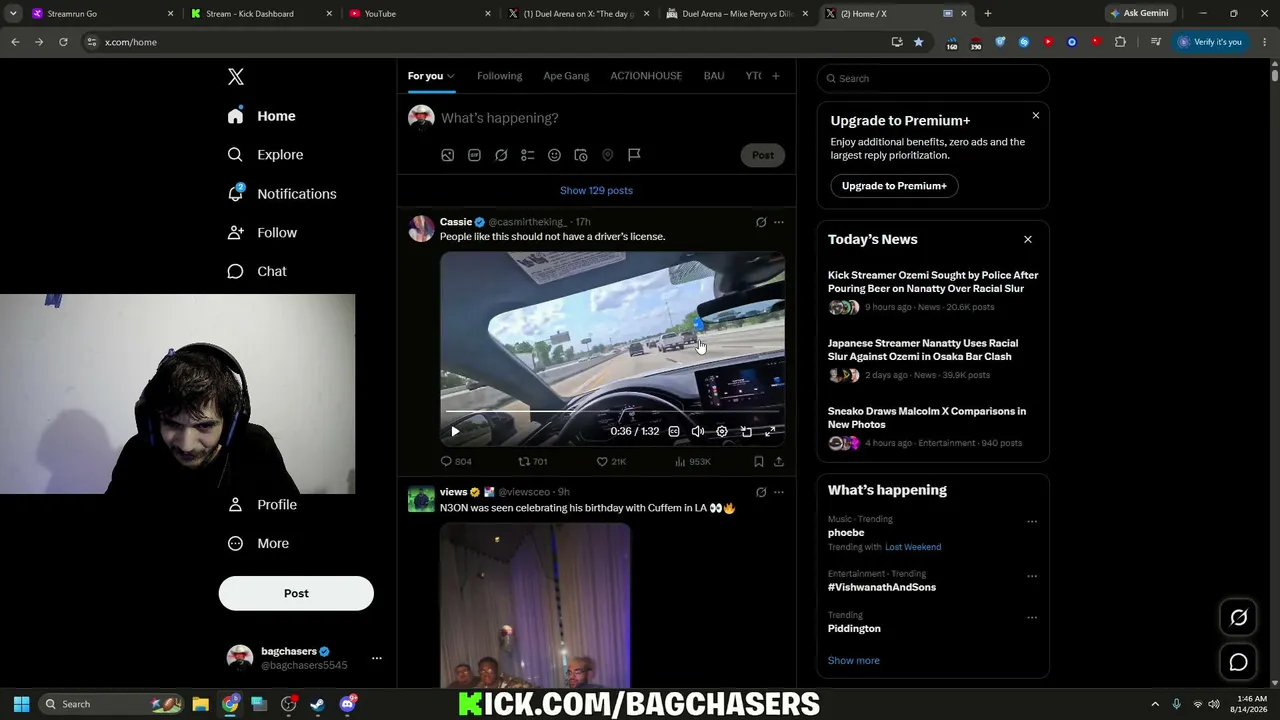
Task: Click the Upgrade to Premium+ button
Action: click(x=894, y=186)
